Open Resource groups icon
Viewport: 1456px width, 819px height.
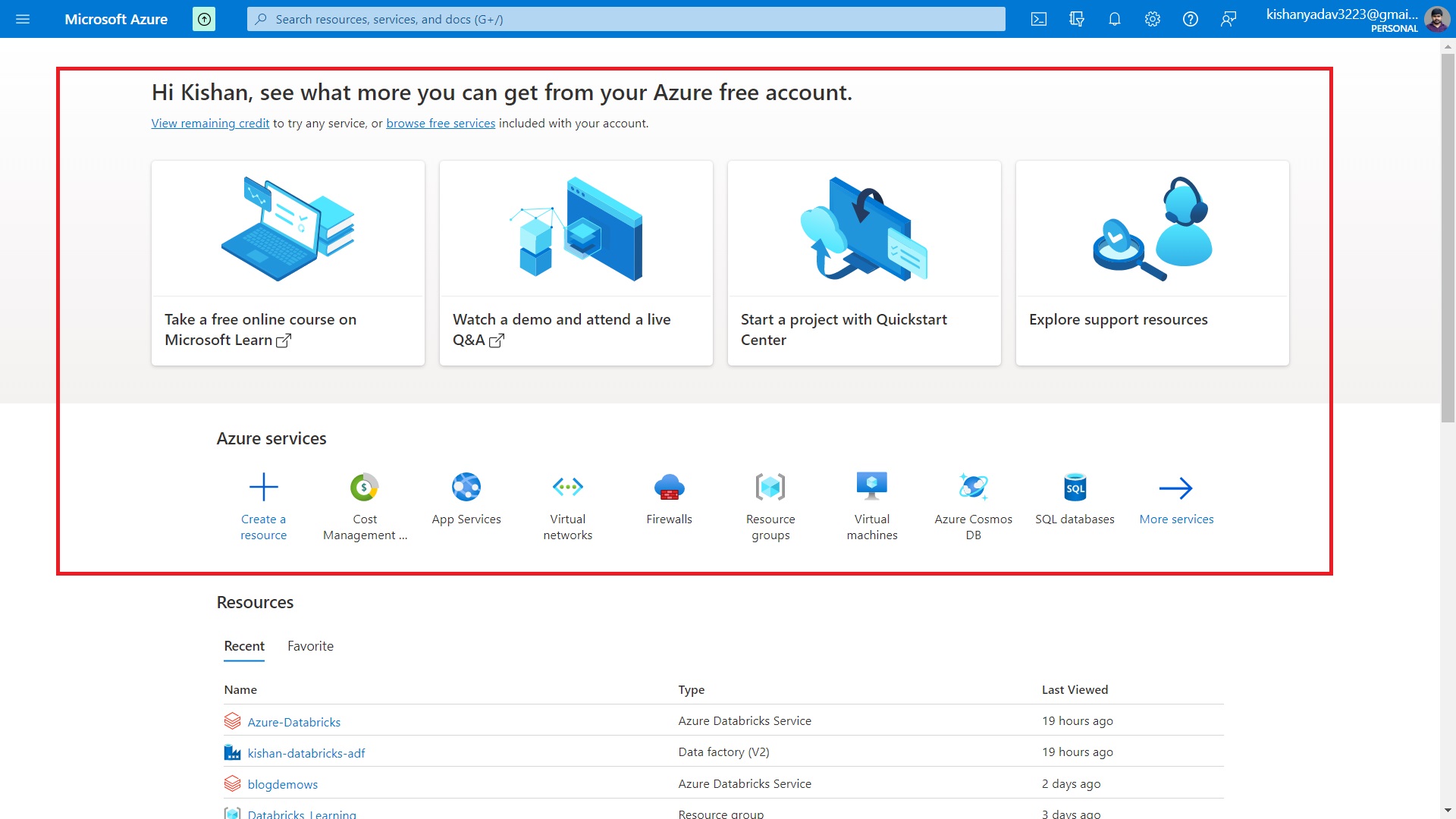tap(770, 487)
